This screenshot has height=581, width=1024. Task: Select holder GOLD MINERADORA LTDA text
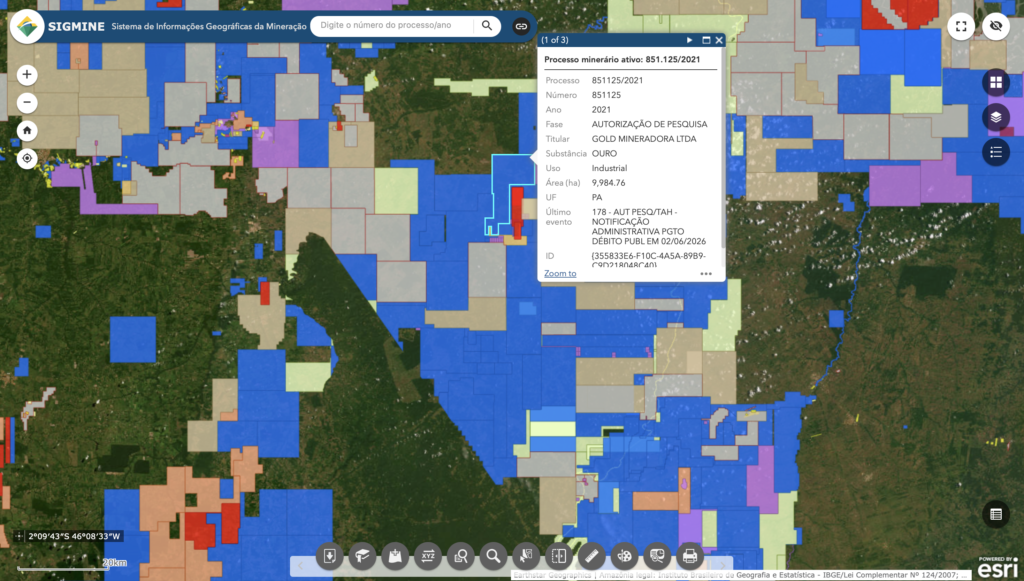tap(644, 139)
